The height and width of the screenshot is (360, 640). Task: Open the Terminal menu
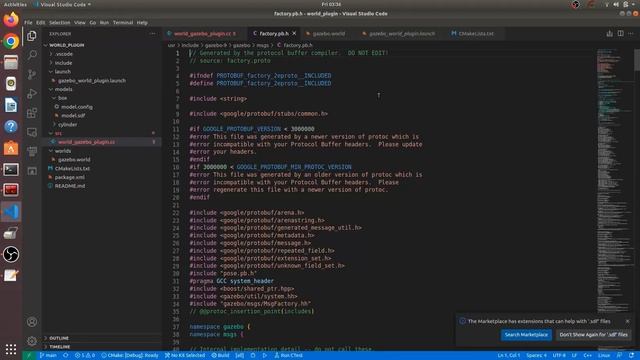pos(123,22)
